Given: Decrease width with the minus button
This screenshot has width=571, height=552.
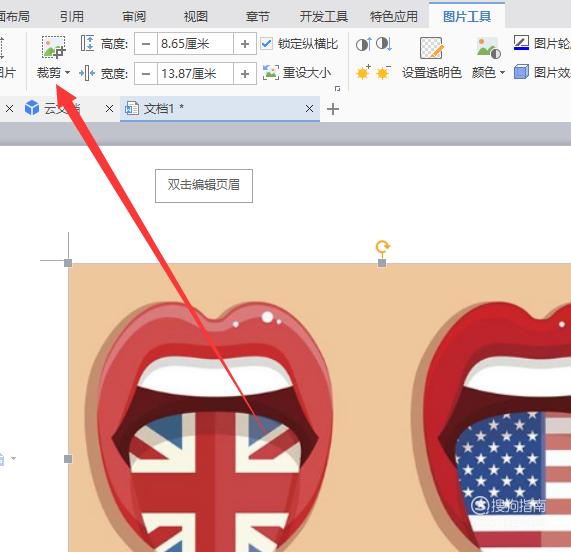Looking at the screenshot, I should click(146, 74).
